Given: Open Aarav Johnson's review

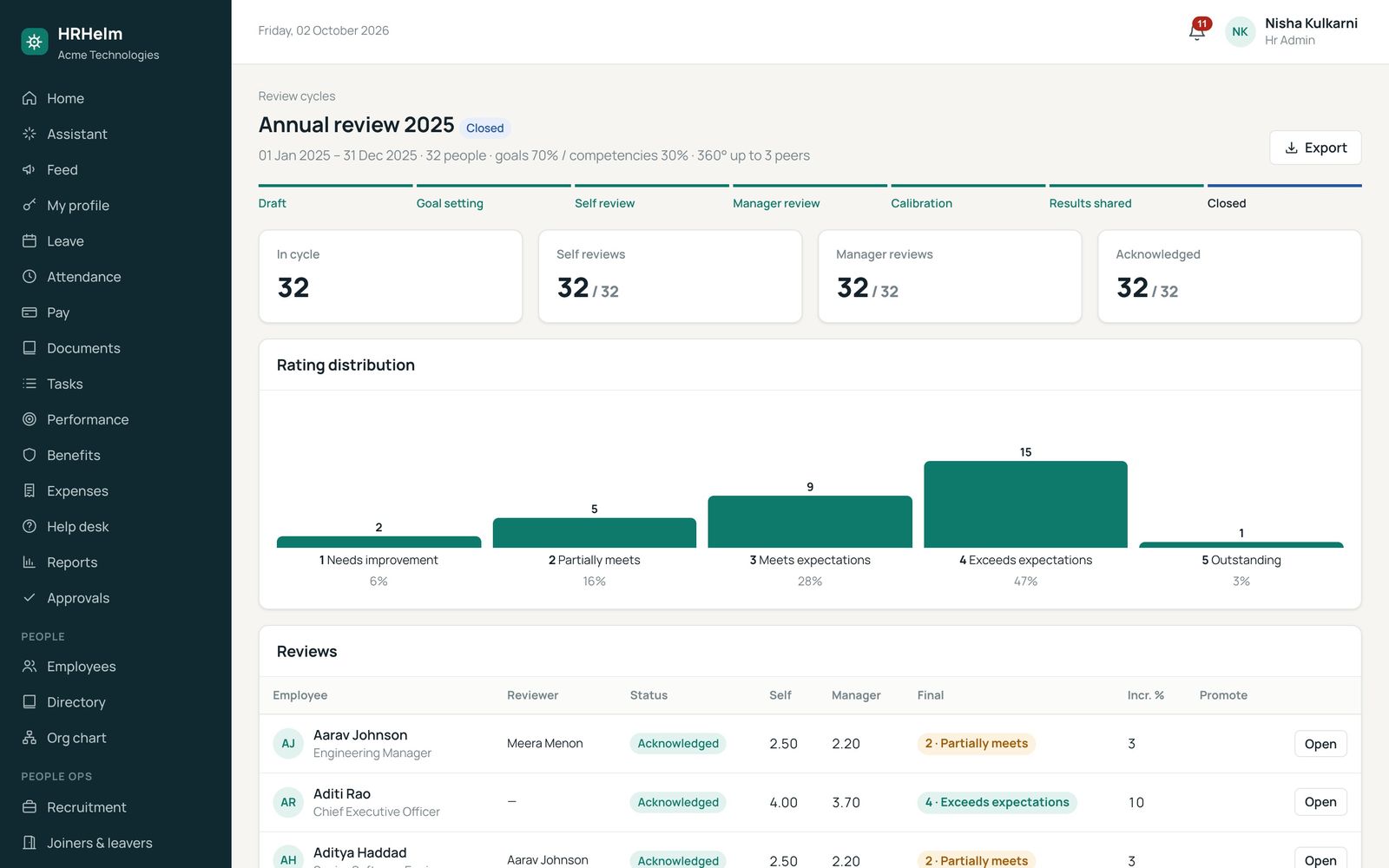Looking at the screenshot, I should [1320, 744].
